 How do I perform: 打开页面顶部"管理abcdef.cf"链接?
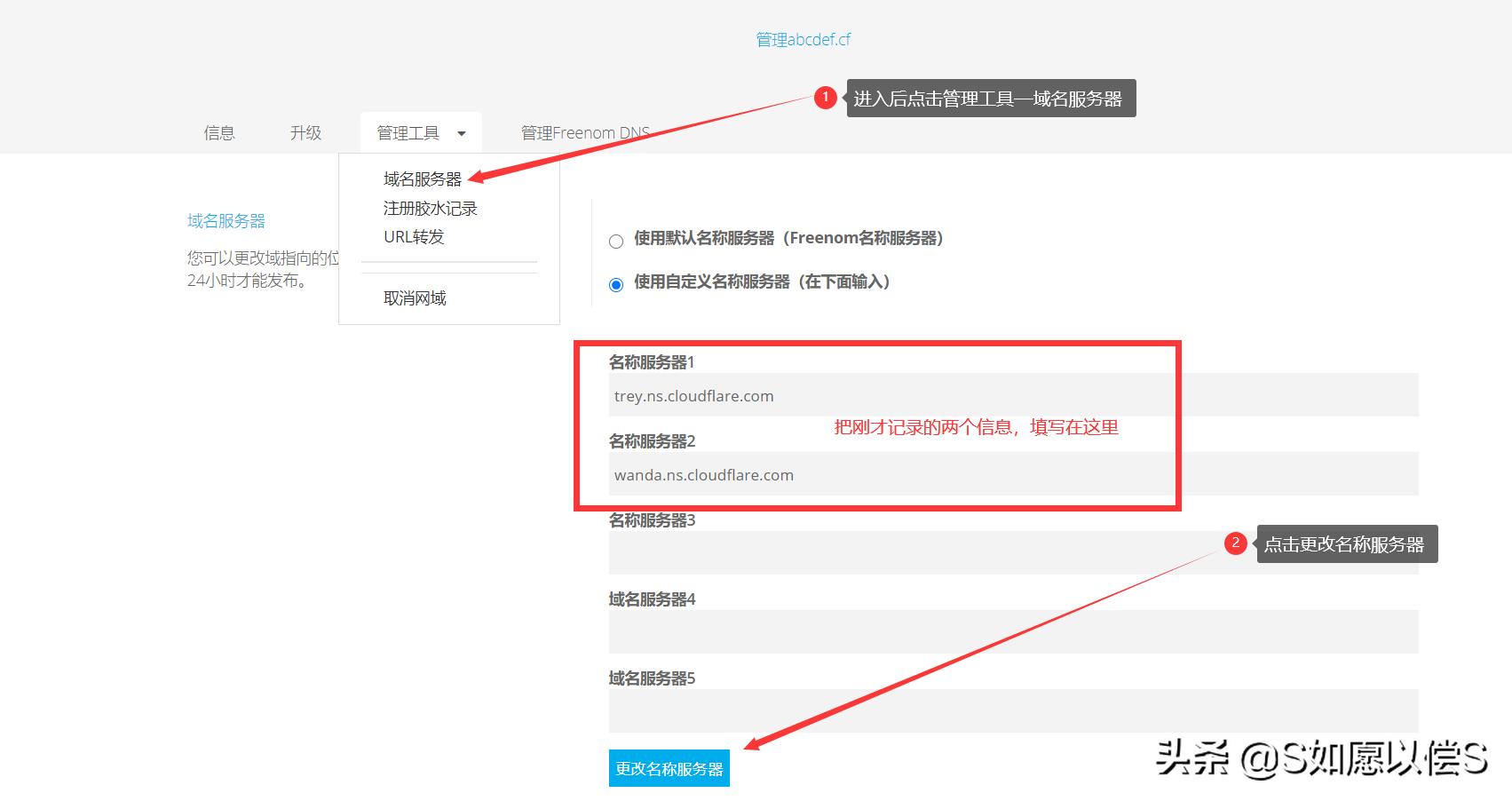click(x=802, y=38)
